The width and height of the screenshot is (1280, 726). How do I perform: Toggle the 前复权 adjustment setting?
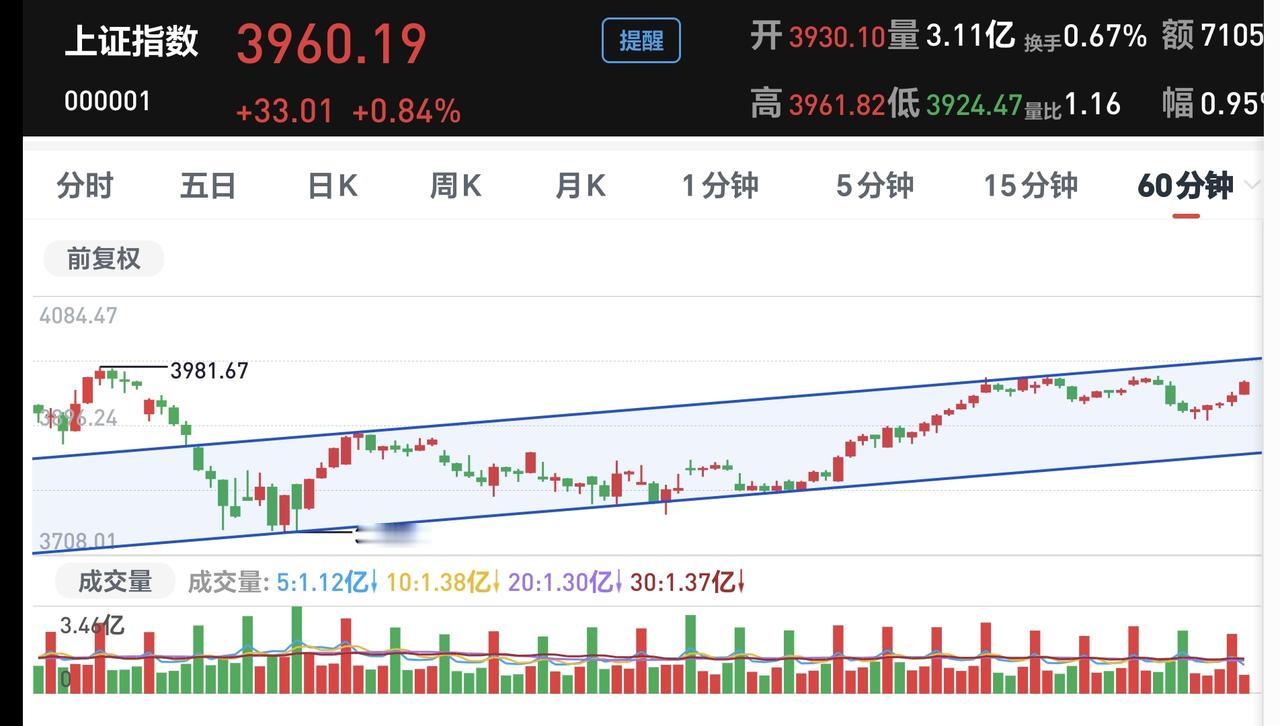coord(103,259)
